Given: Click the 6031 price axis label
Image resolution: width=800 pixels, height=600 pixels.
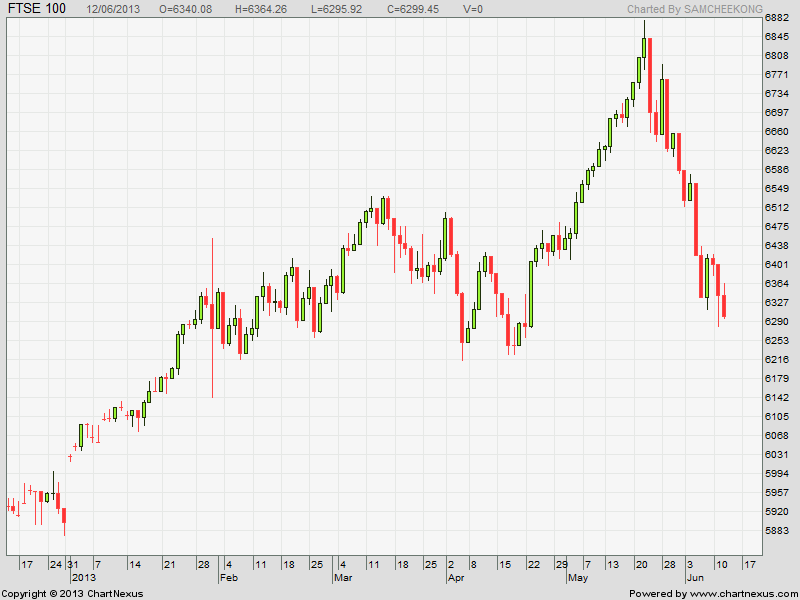Looking at the screenshot, I should click(x=777, y=454).
